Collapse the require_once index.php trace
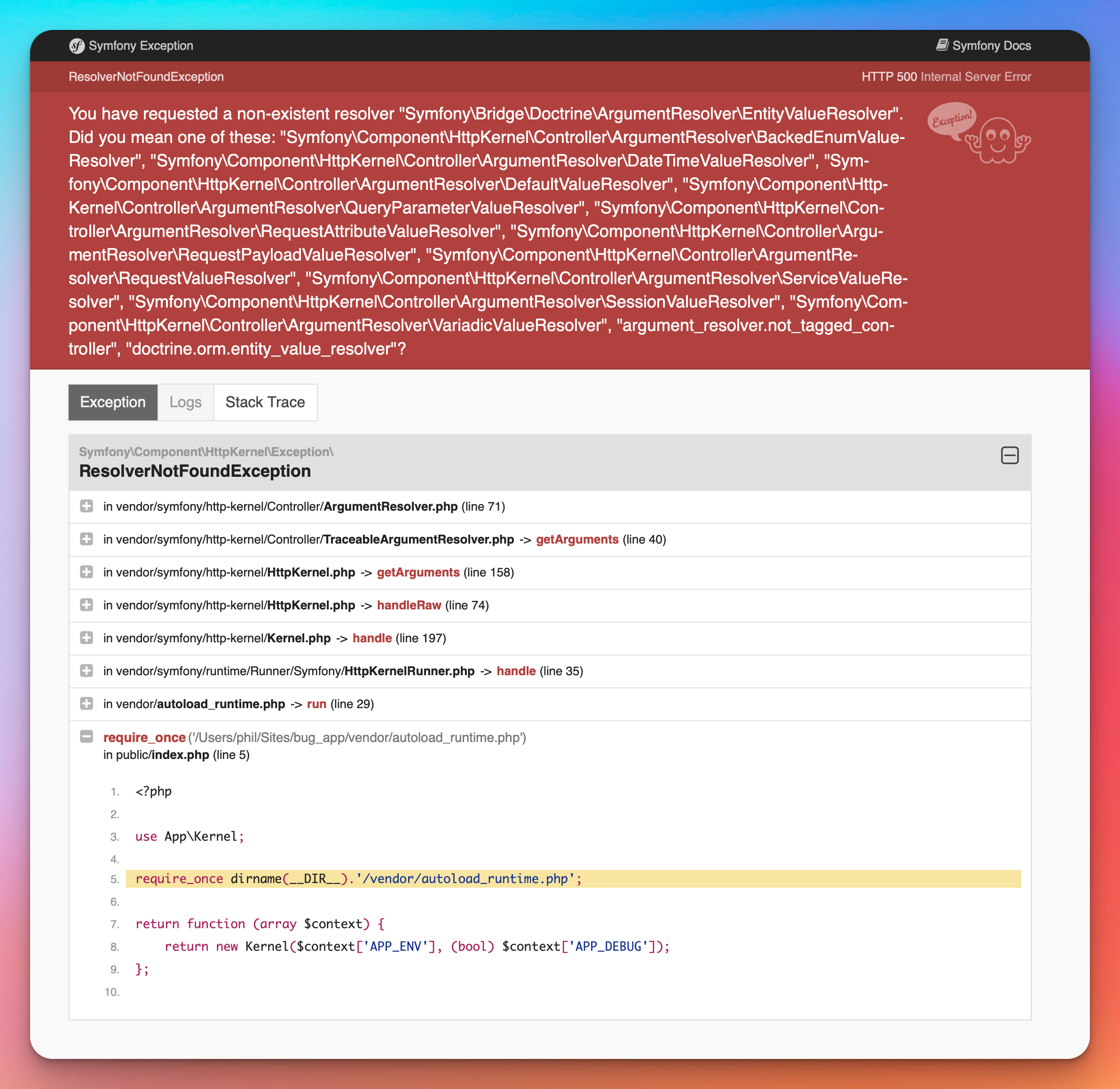Image resolution: width=1120 pixels, height=1089 pixels. pyautogui.click(x=87, y=737)
